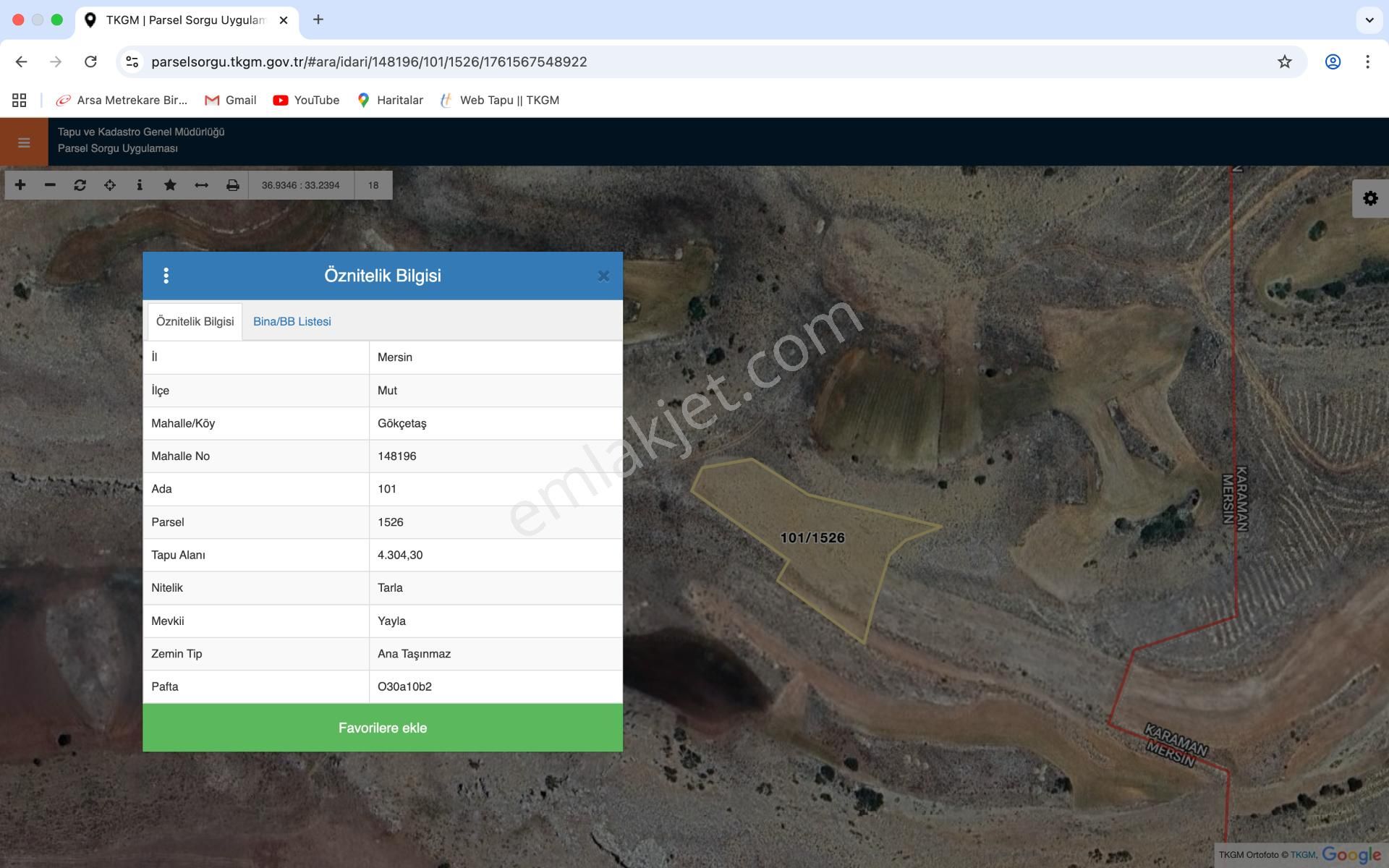Screen dimensions: 1389x868
Task: Click the Favorilere ekle button
Action: point(382,728)
